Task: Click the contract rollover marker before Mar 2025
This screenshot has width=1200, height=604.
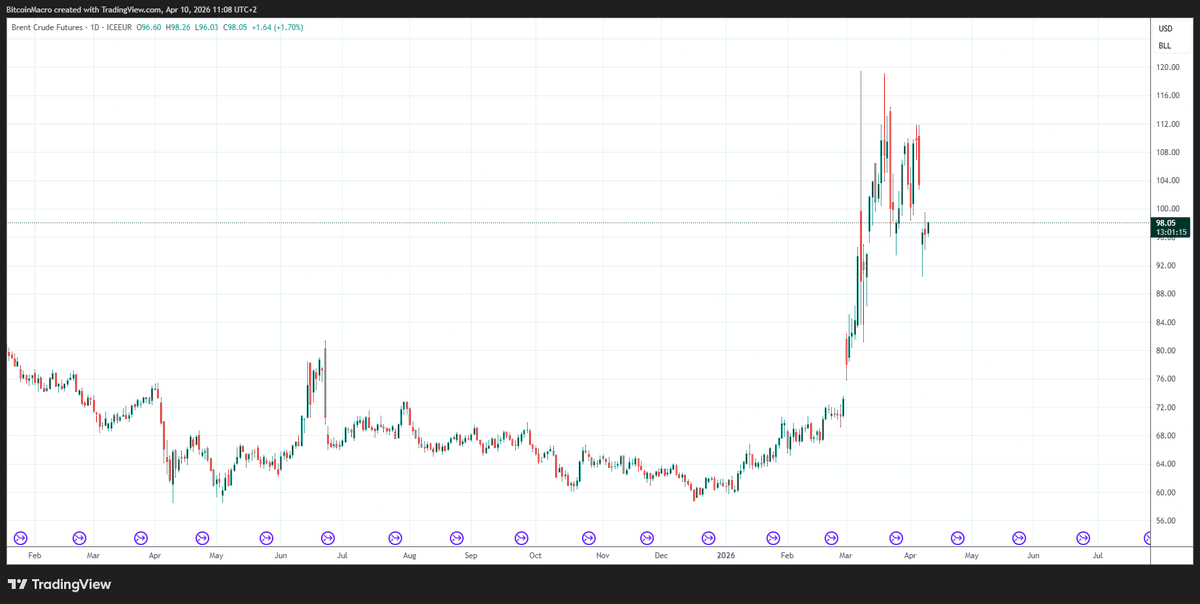Action: (x=80, y=537)
